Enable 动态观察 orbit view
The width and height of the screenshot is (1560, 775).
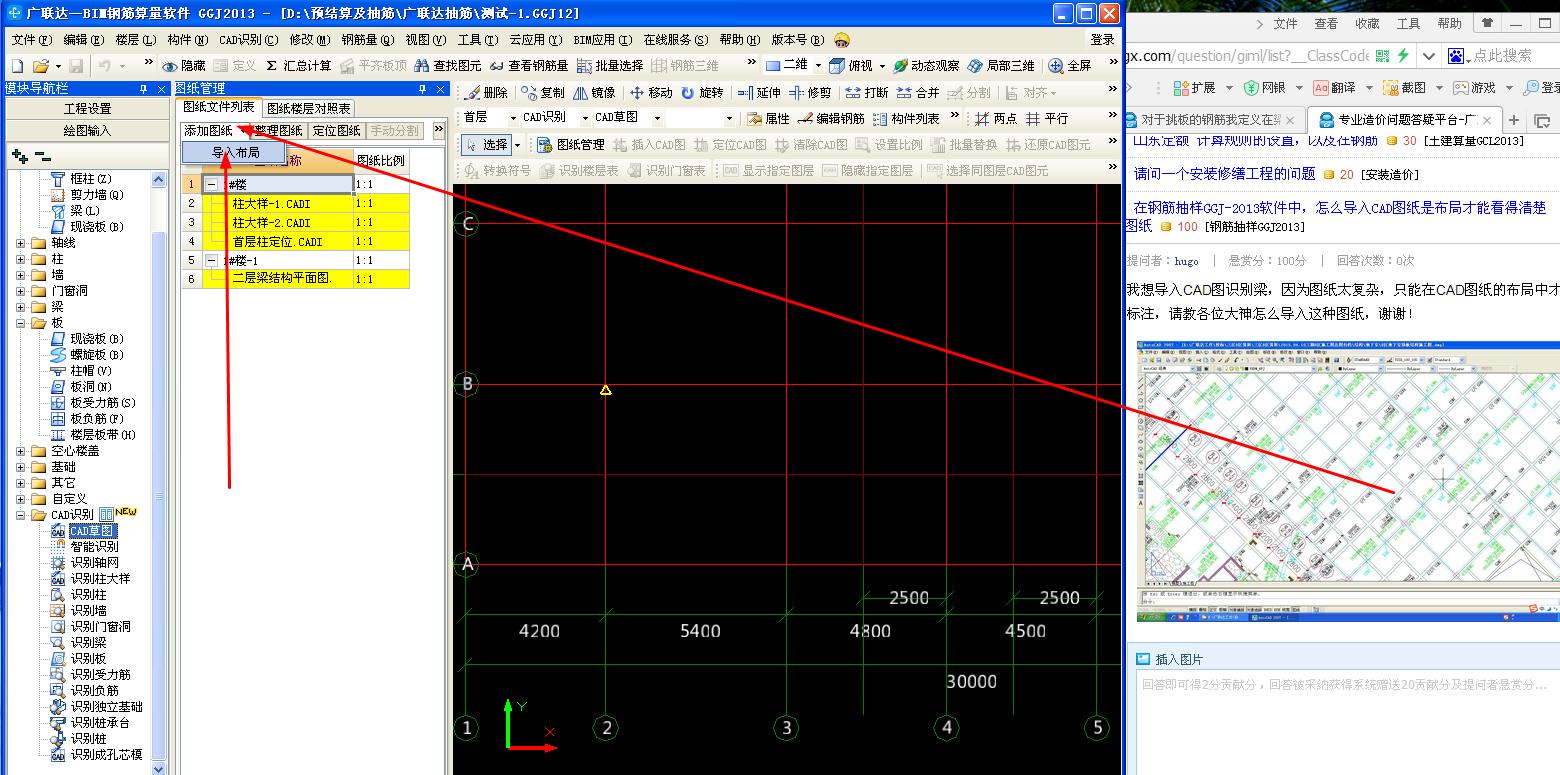(926, 66)
